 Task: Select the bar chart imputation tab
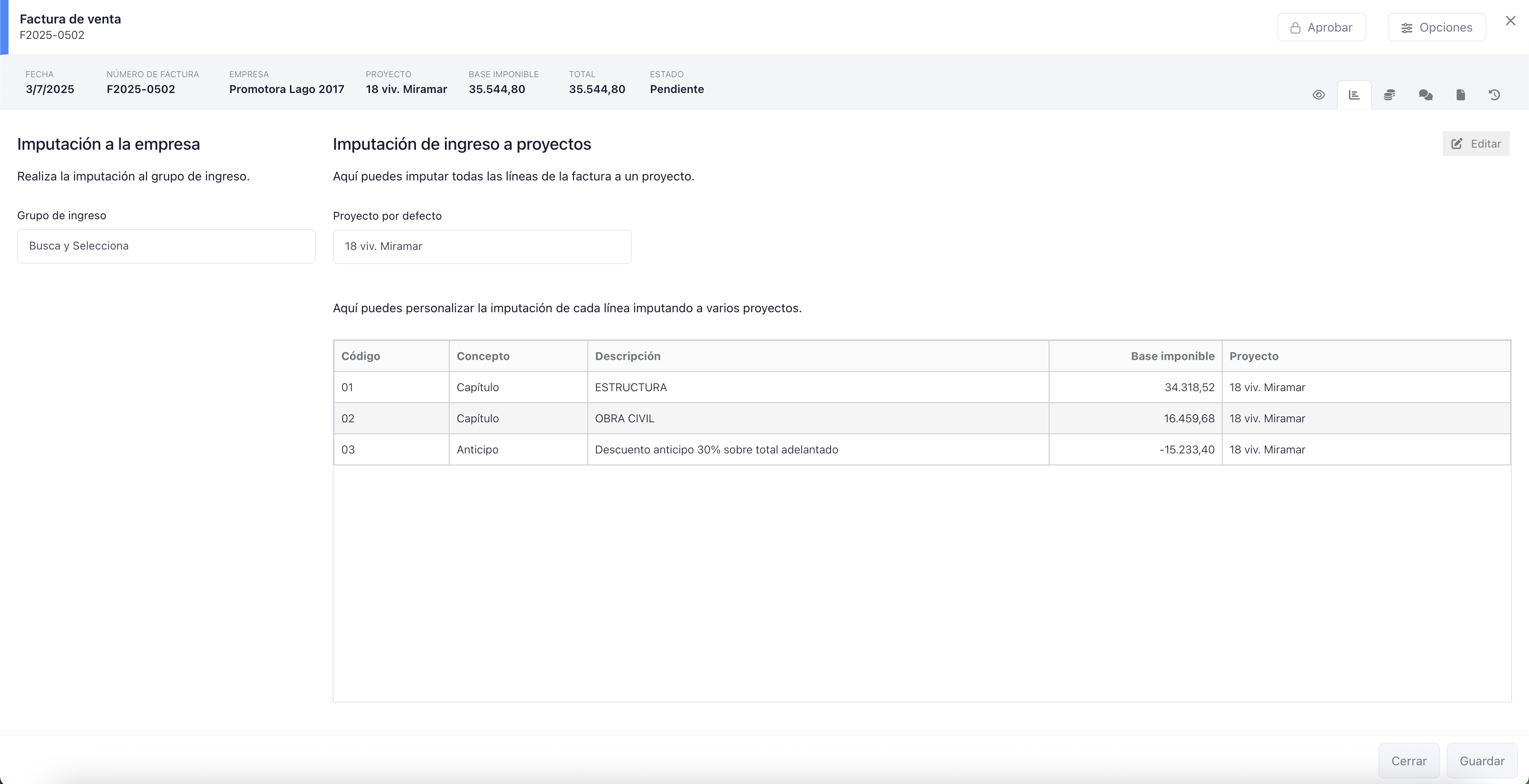[x=1354, y=95]
